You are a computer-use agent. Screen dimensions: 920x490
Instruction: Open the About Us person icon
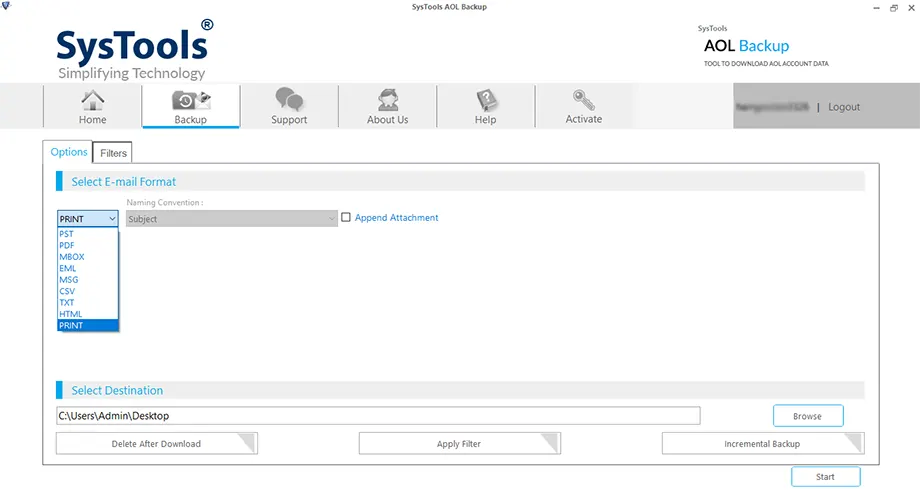tap(388, 100)
